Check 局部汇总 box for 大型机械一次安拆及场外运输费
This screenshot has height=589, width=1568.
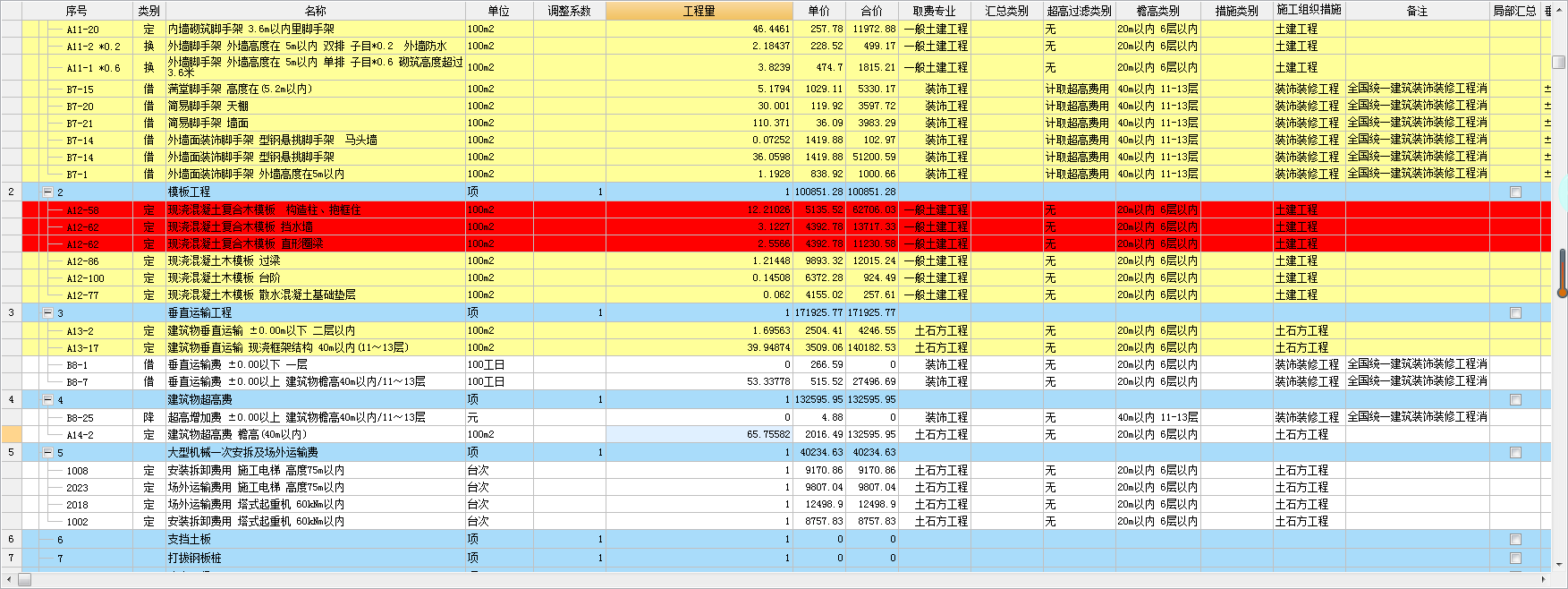pos(1515,452)
